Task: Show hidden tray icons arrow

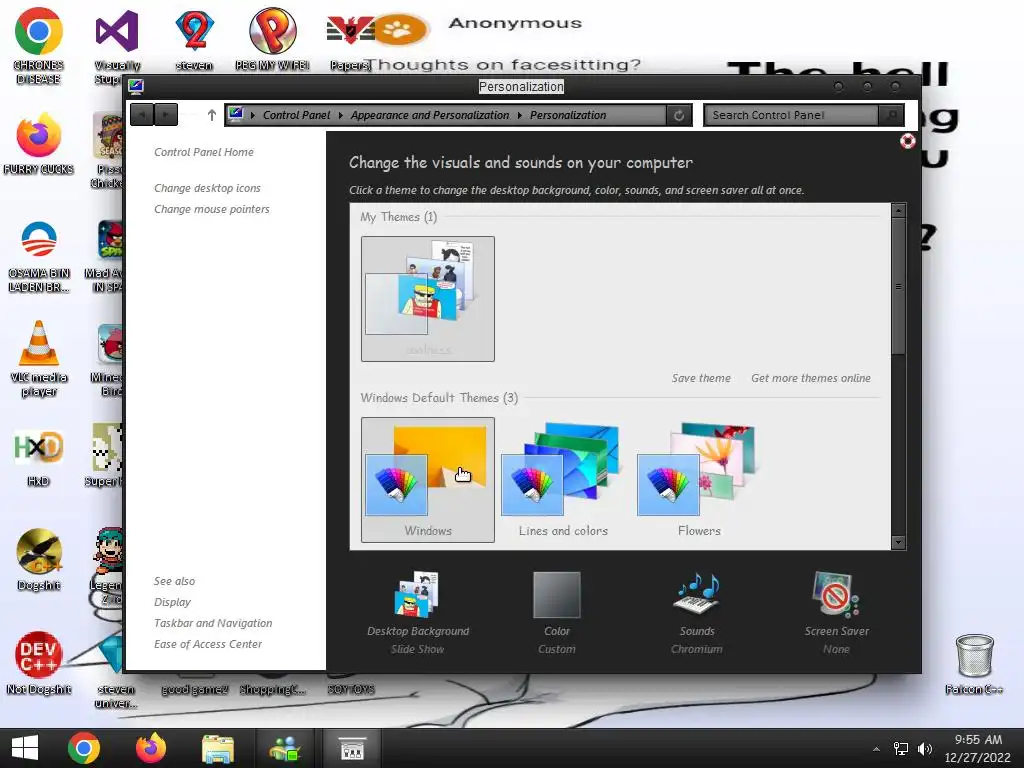Action: (876, 749)
